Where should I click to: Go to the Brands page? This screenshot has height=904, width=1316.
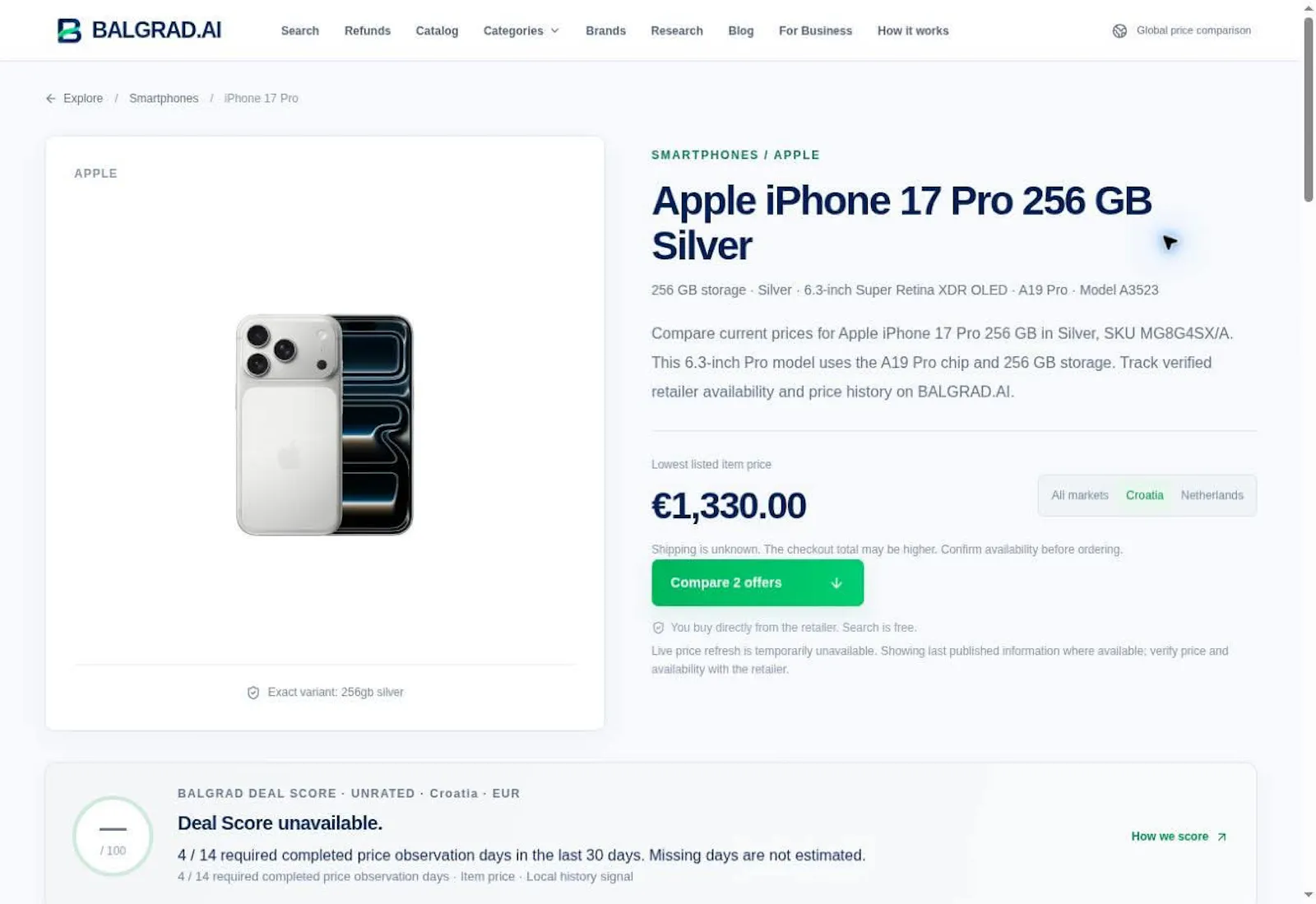(605, 31)
